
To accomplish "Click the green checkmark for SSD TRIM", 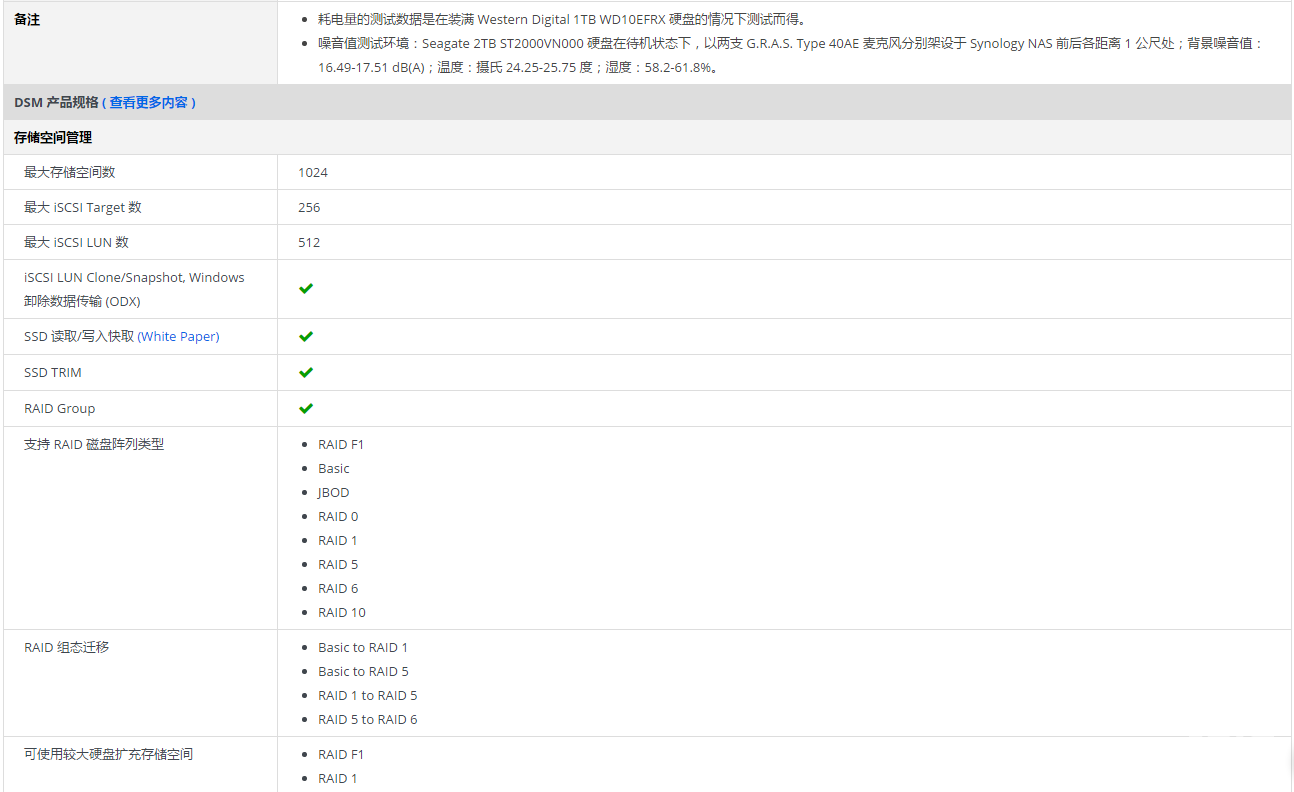I will pos(306,372).
